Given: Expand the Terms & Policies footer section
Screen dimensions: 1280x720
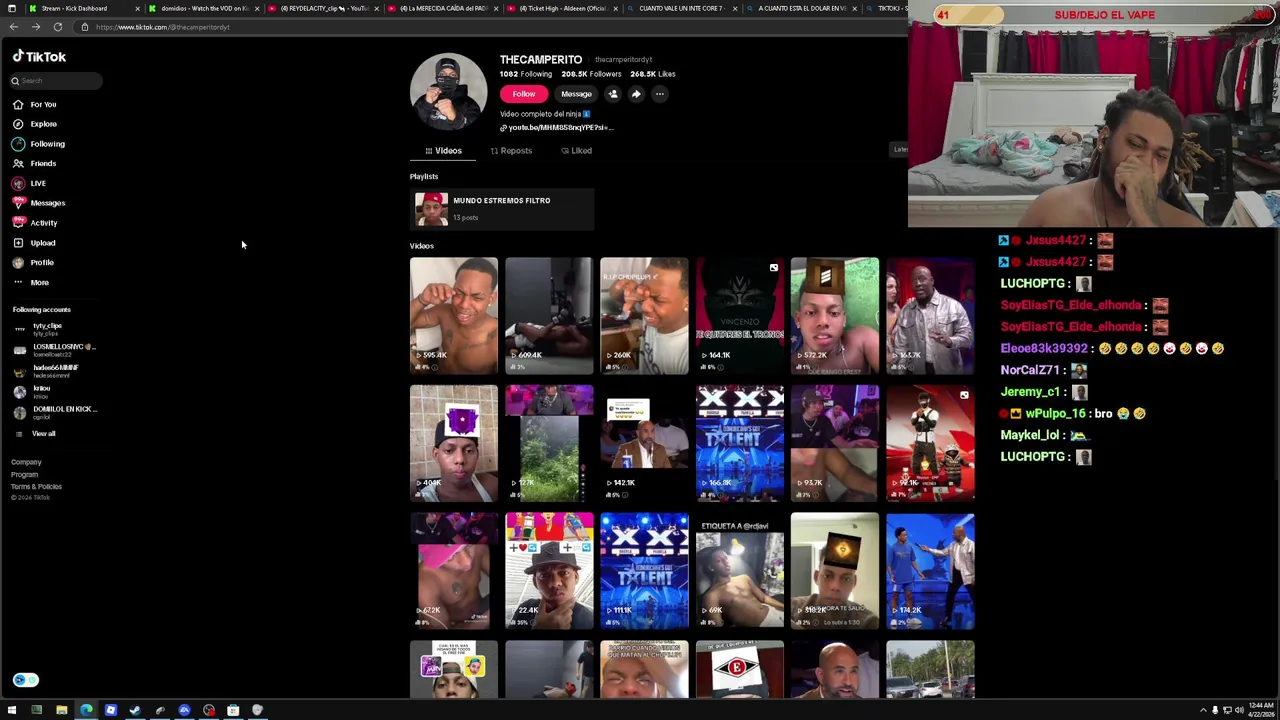Looking at the screenshot, I should click(x=36, y=486).
